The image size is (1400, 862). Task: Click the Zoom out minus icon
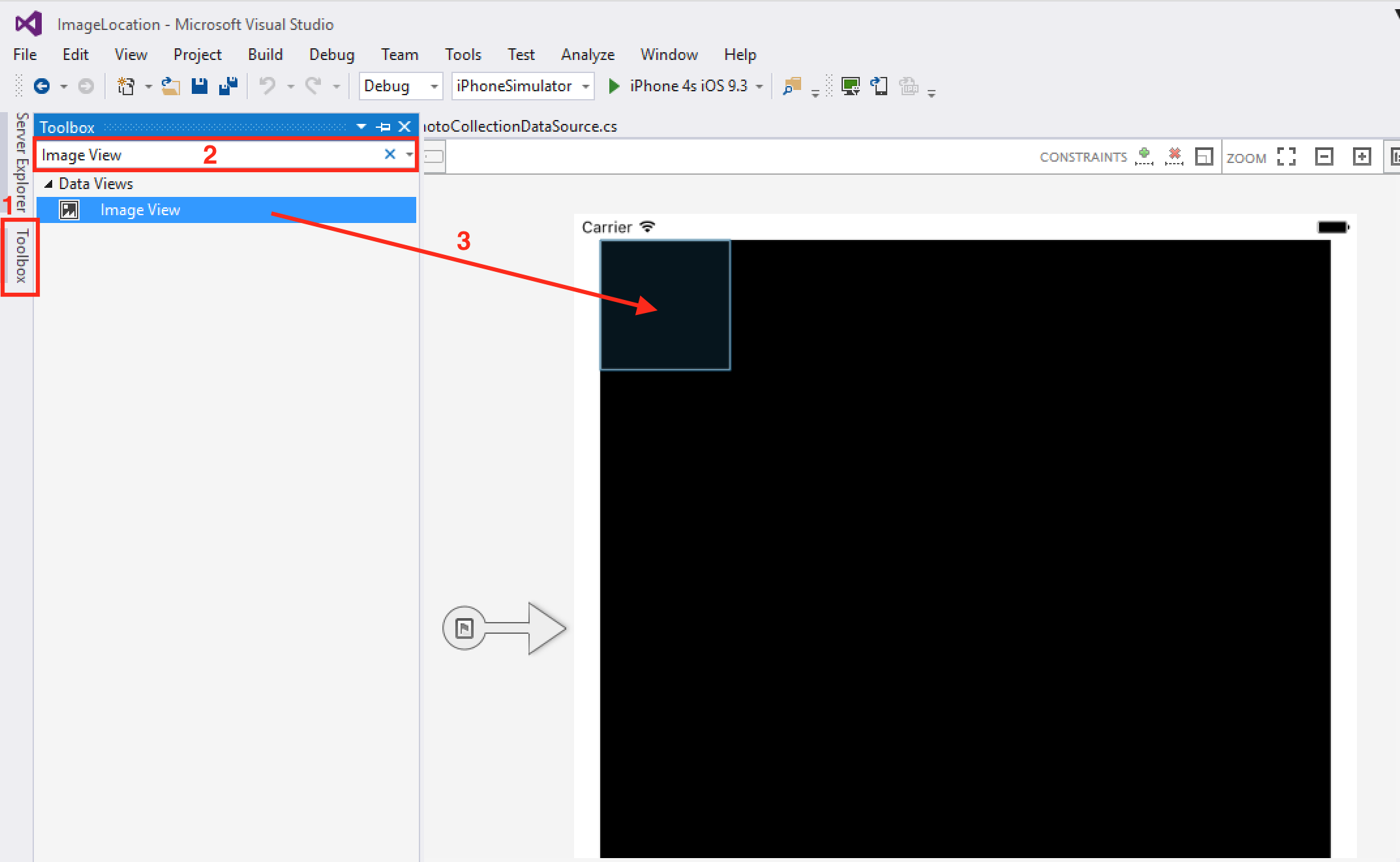(x=1324, y=156)
